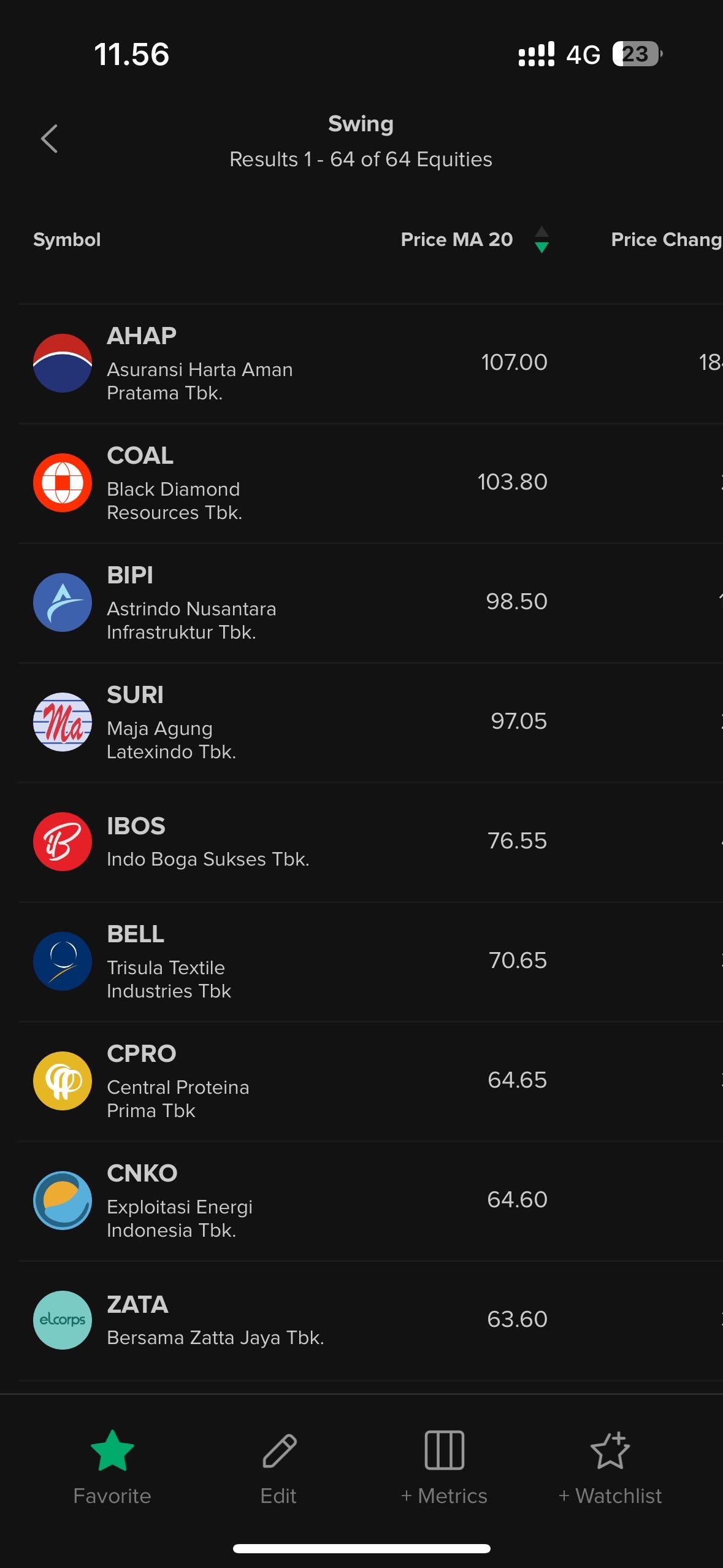
Task: Tap the CNKO circular logo
Action: tap(63, 1201)
